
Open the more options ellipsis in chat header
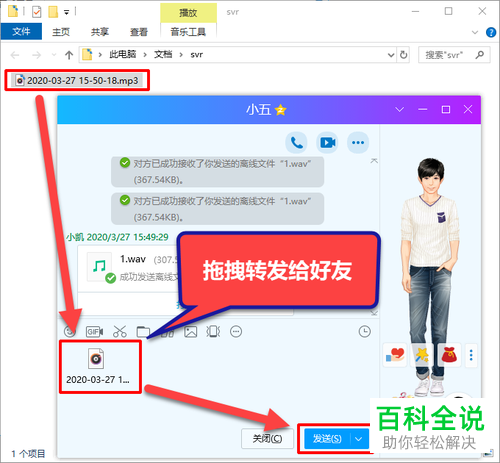pyautogui.click(x=358, y=143)
